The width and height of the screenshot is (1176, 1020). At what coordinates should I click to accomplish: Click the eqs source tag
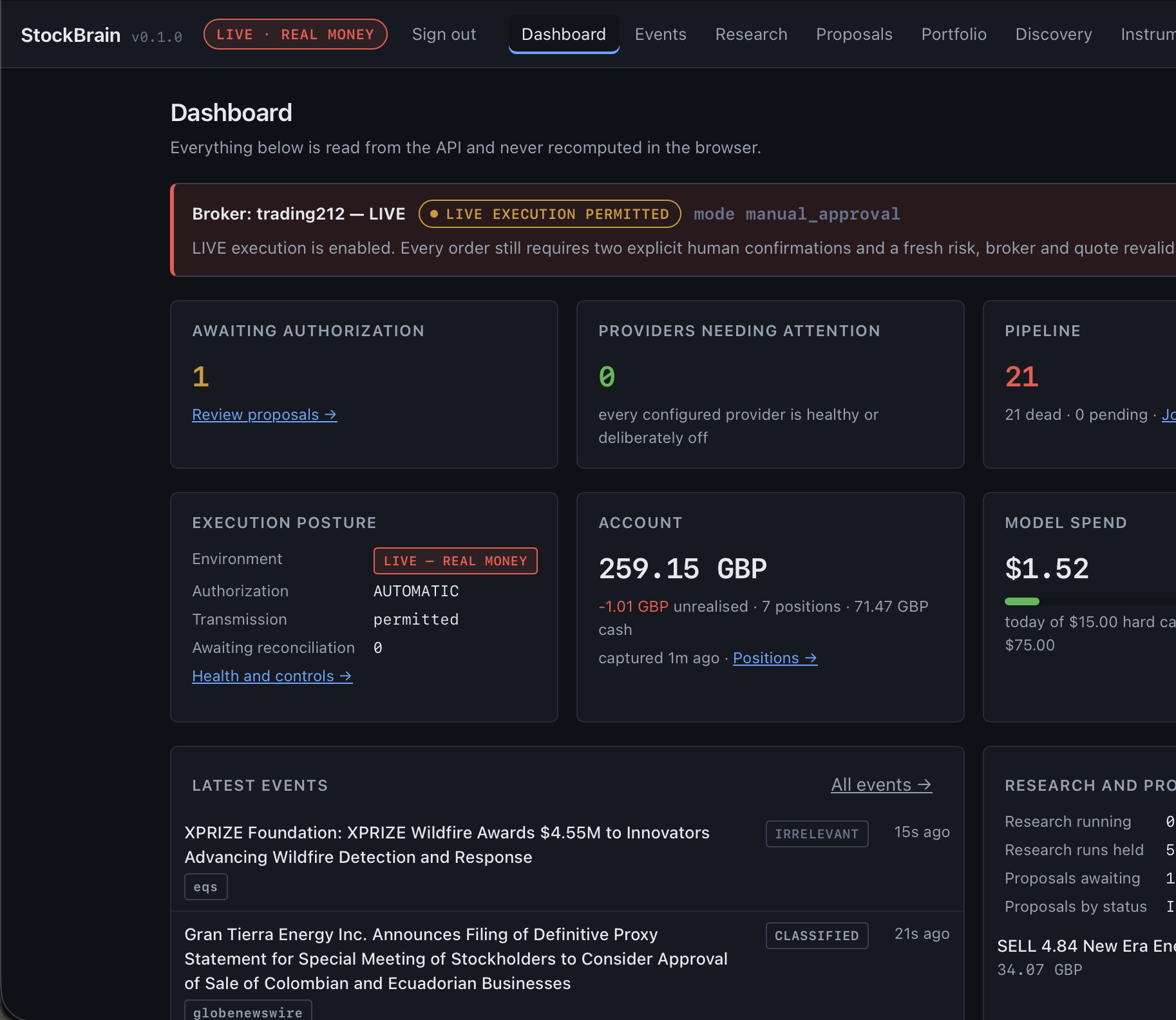tap(205, 887)
